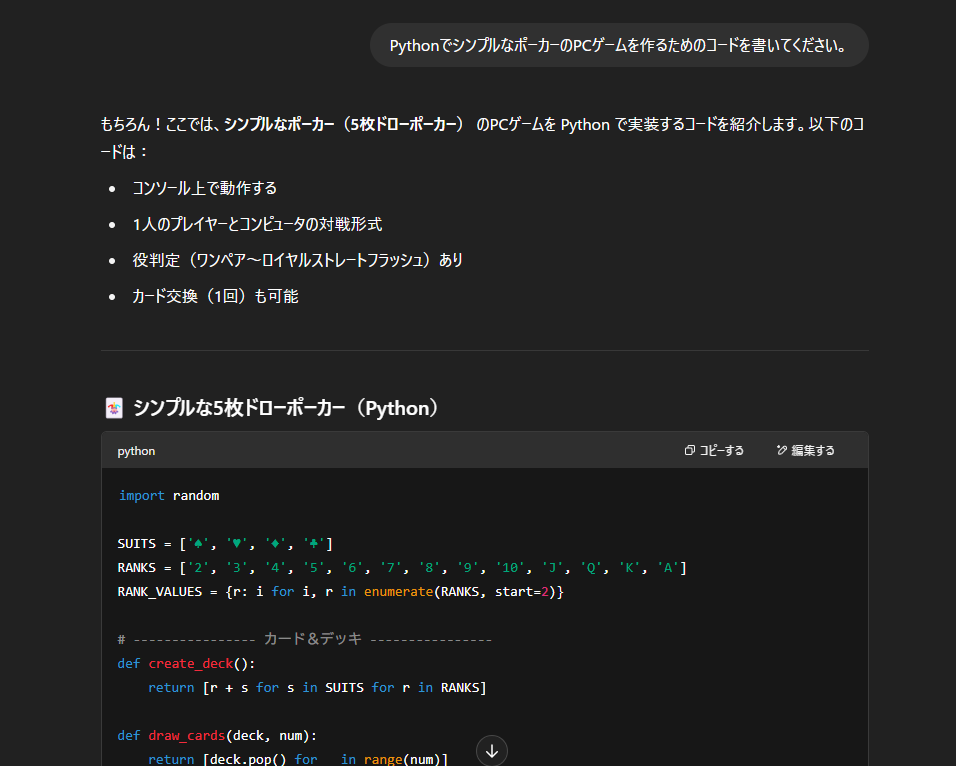
Task: Click the RANKS list definition line
Action: (401, 568)
